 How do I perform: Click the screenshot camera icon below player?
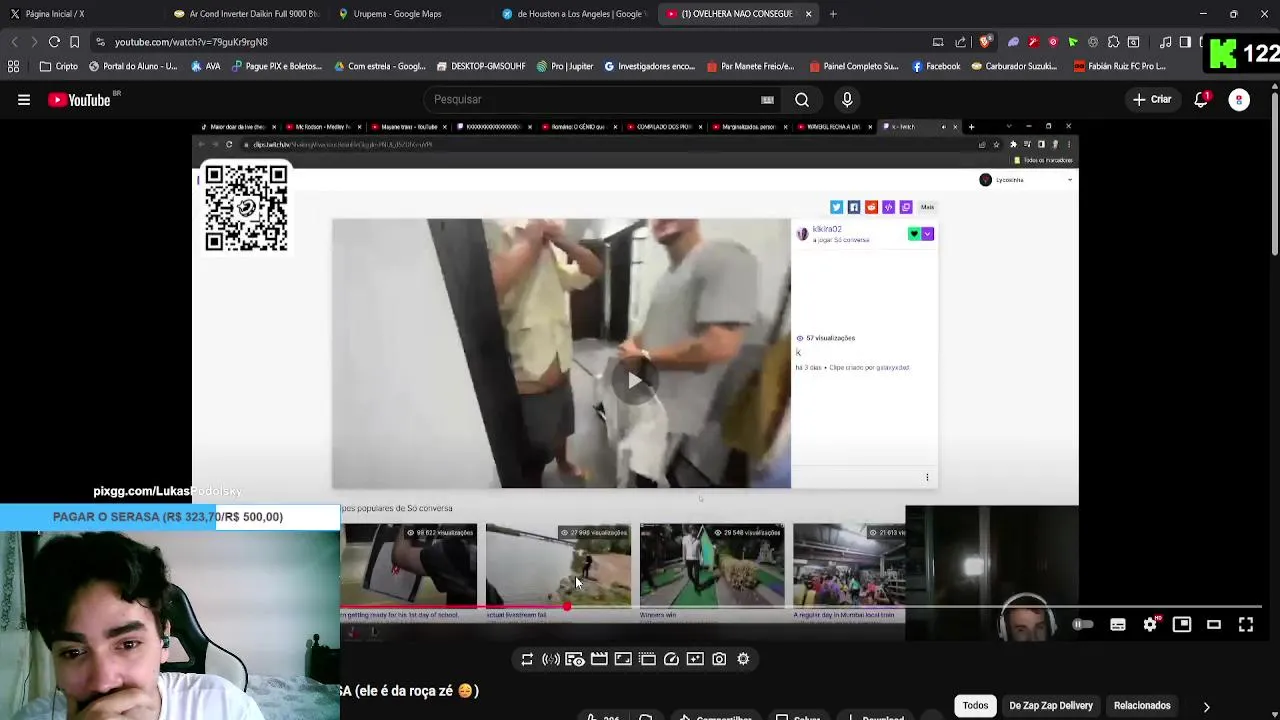[x=719, y=659]
